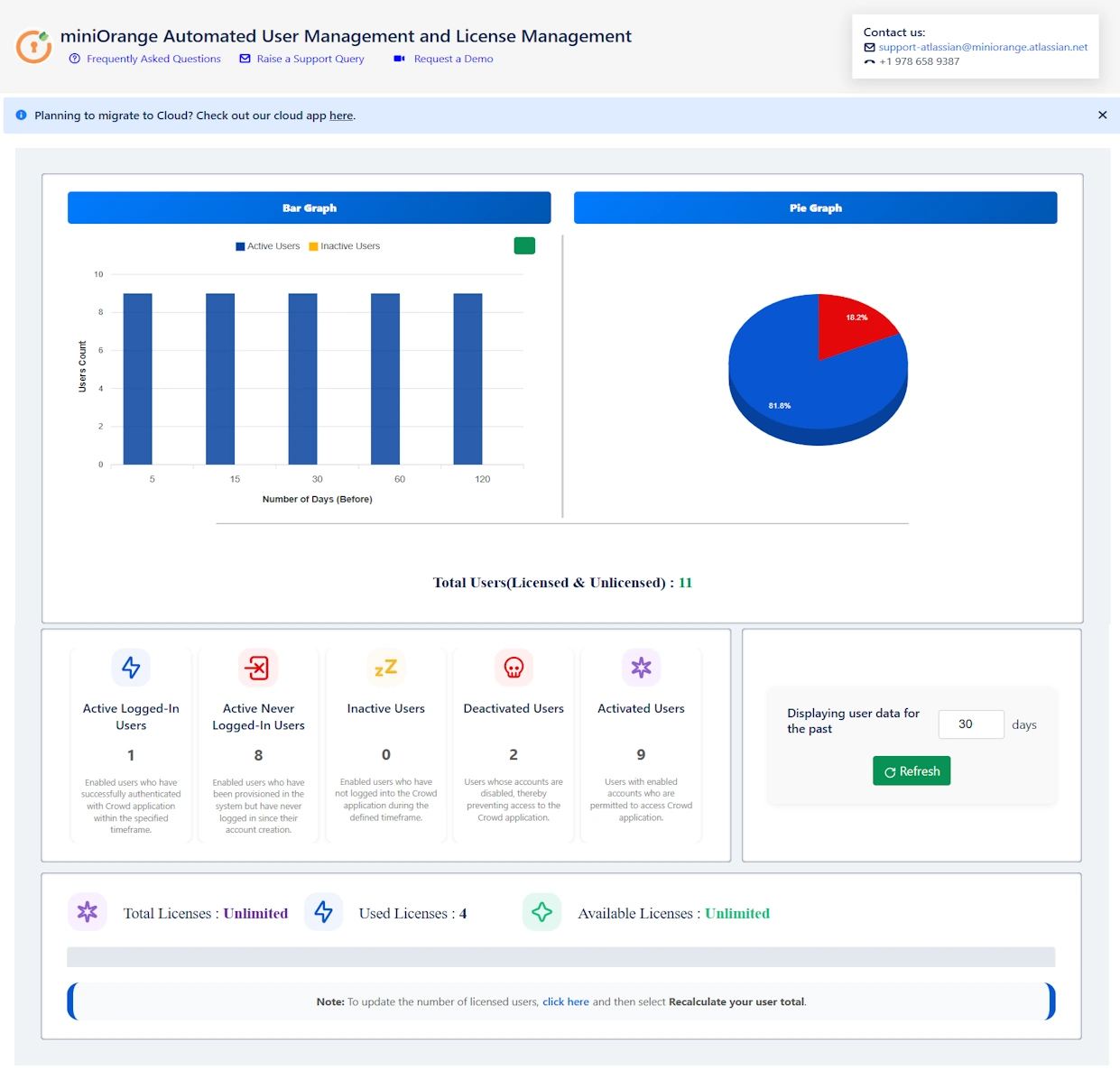The width and height of the screenshot is (1120, 1079).
Task: Click the bar for 5 days
Action: click(x=137, y=379)
